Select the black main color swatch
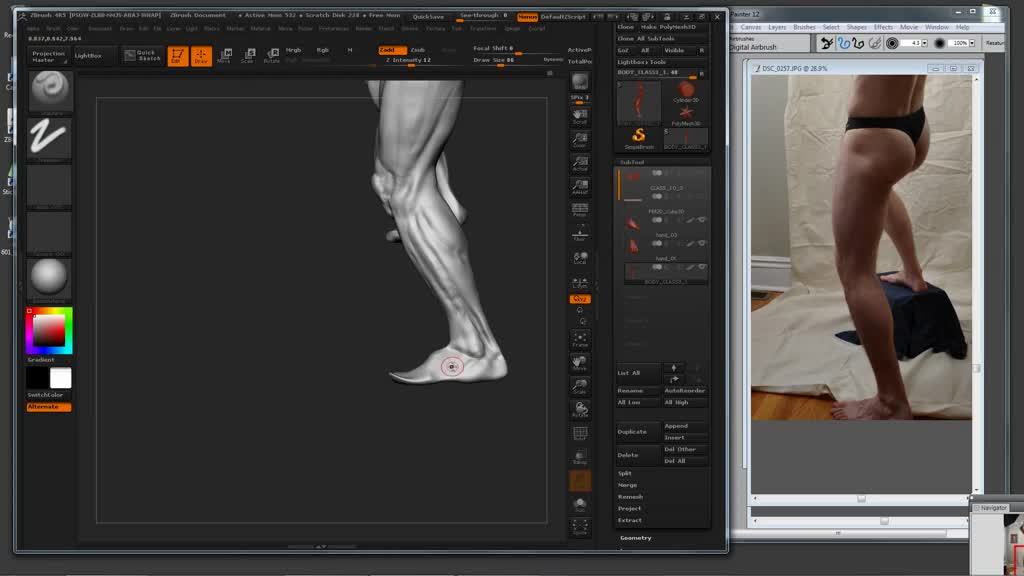This screenshot has height=576, width=1024. (x=38, y=378)
